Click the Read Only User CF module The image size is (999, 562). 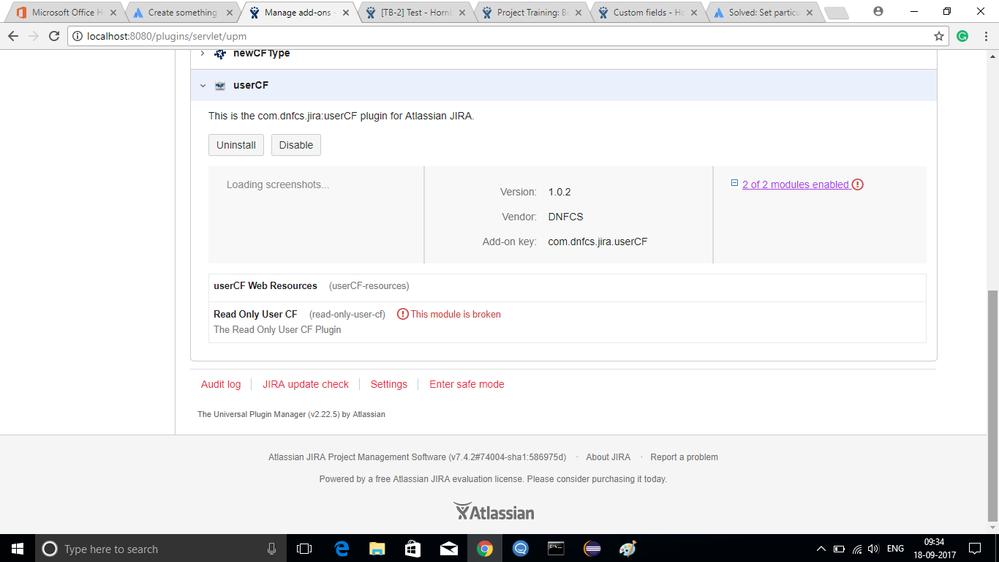(x=255, y=314)
